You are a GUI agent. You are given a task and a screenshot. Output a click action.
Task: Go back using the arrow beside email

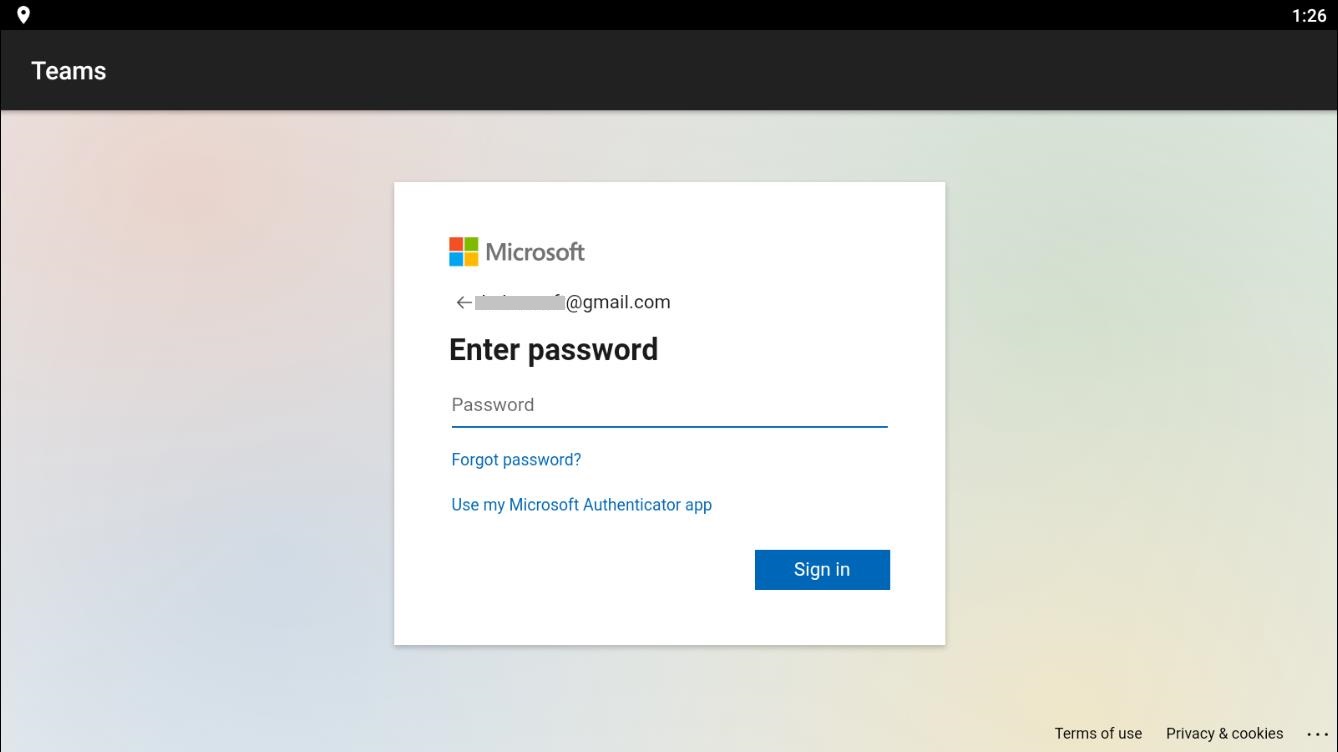point(463,302)
